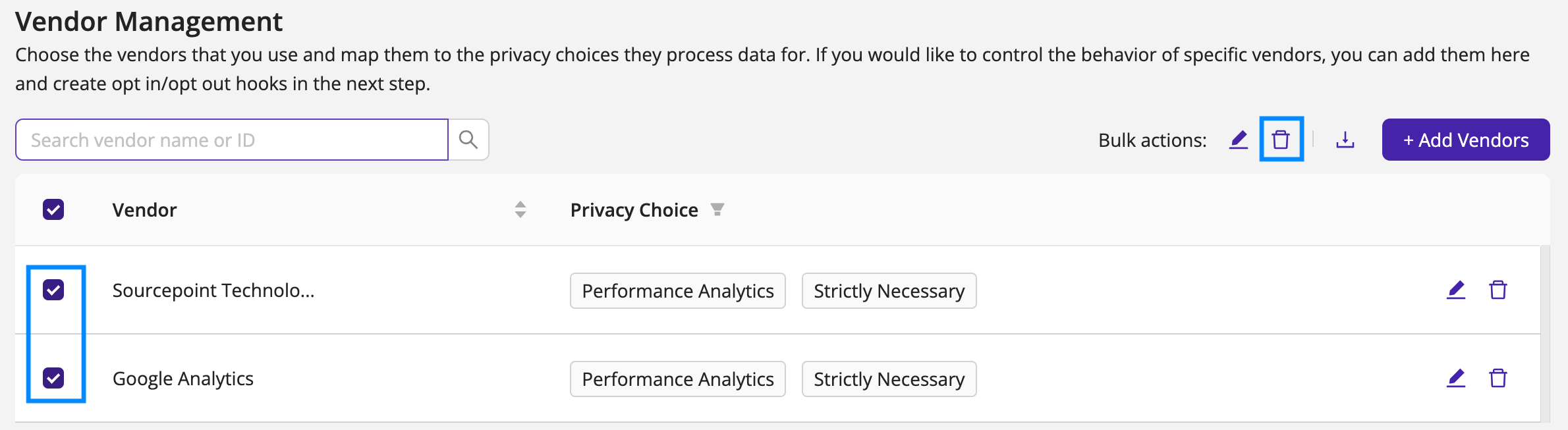Sort by Vendor column arrows
Image resolution: width=1568 pixels, height=430 pixels.
point(520,209)
